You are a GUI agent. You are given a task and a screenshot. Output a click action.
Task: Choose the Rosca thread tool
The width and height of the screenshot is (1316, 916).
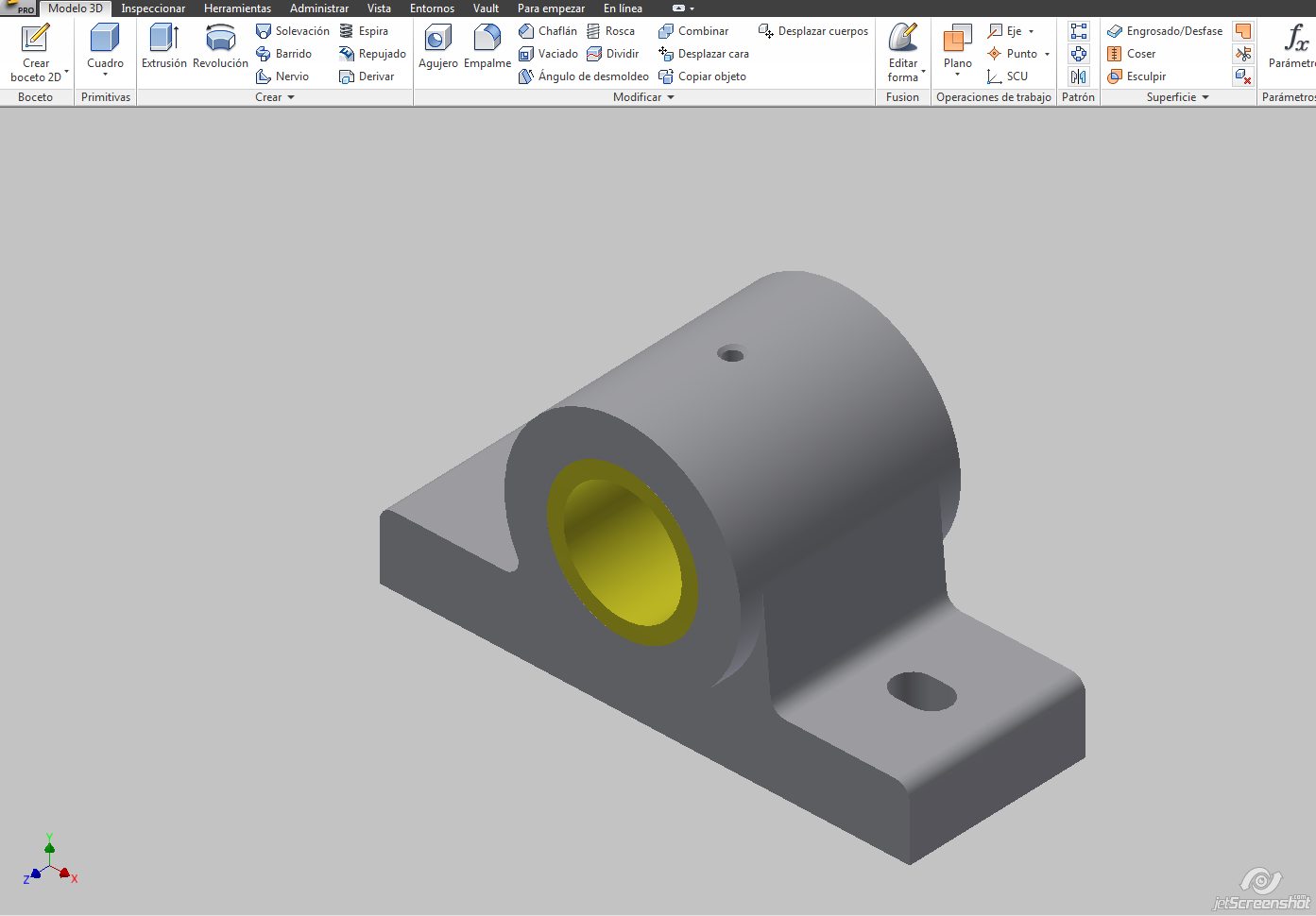tap(610, 31)
